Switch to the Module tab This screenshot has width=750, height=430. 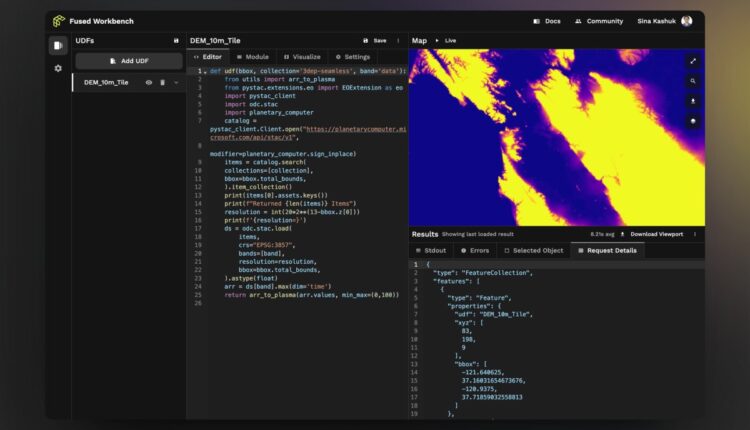(253, 57)
